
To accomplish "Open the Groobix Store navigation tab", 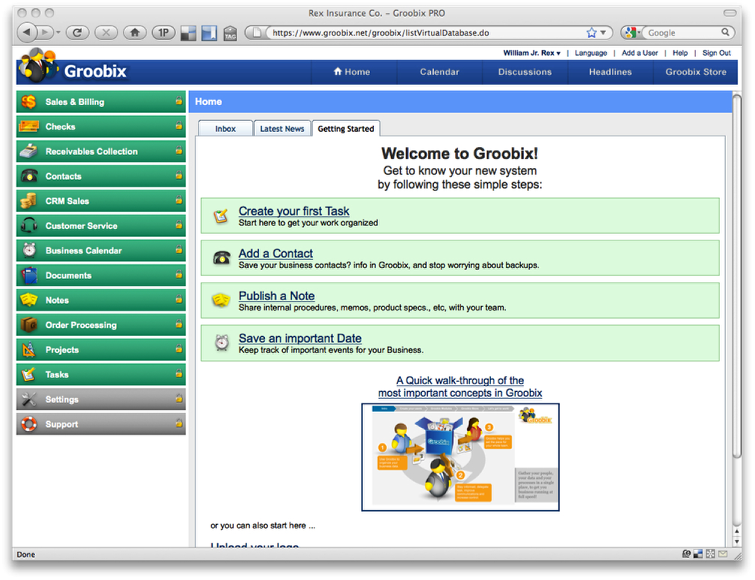I will coord(696,72).
